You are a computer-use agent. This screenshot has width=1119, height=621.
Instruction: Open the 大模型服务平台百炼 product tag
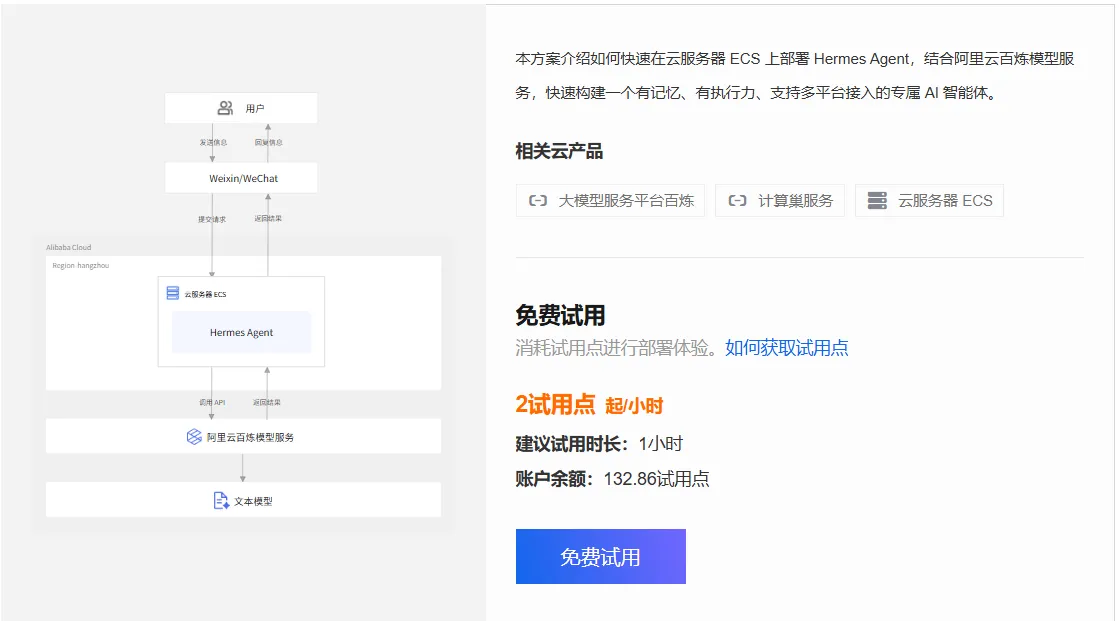611,200
